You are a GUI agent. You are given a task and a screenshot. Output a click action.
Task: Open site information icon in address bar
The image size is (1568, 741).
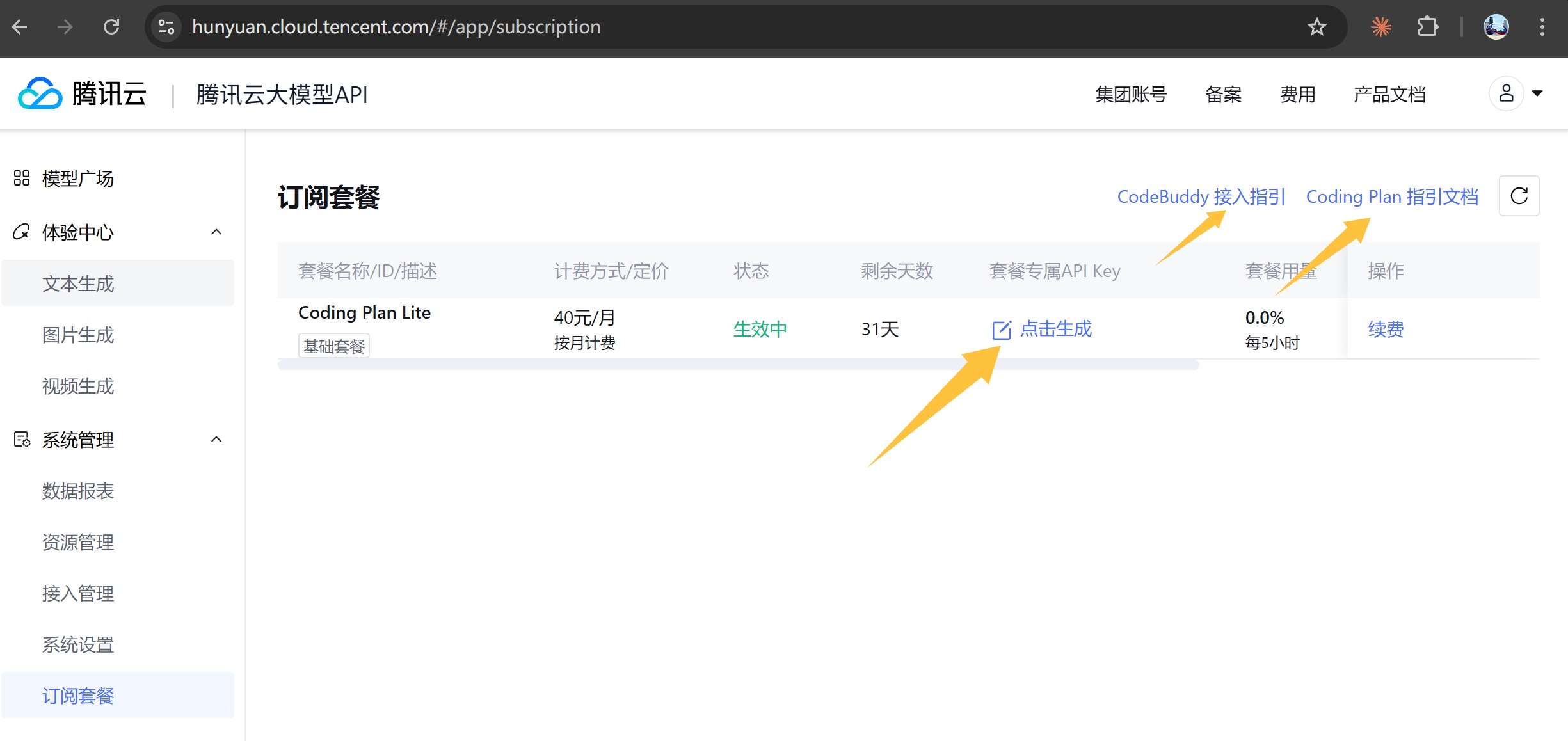[x=166, y=27]
